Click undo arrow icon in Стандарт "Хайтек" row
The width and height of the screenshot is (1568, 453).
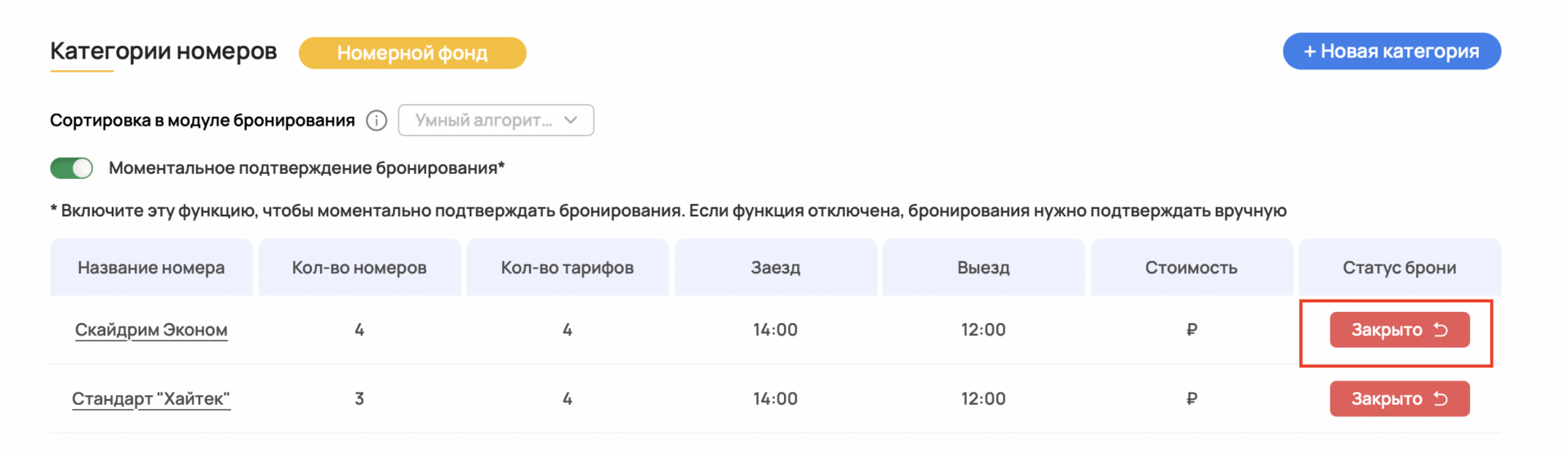pos(1441,399)
